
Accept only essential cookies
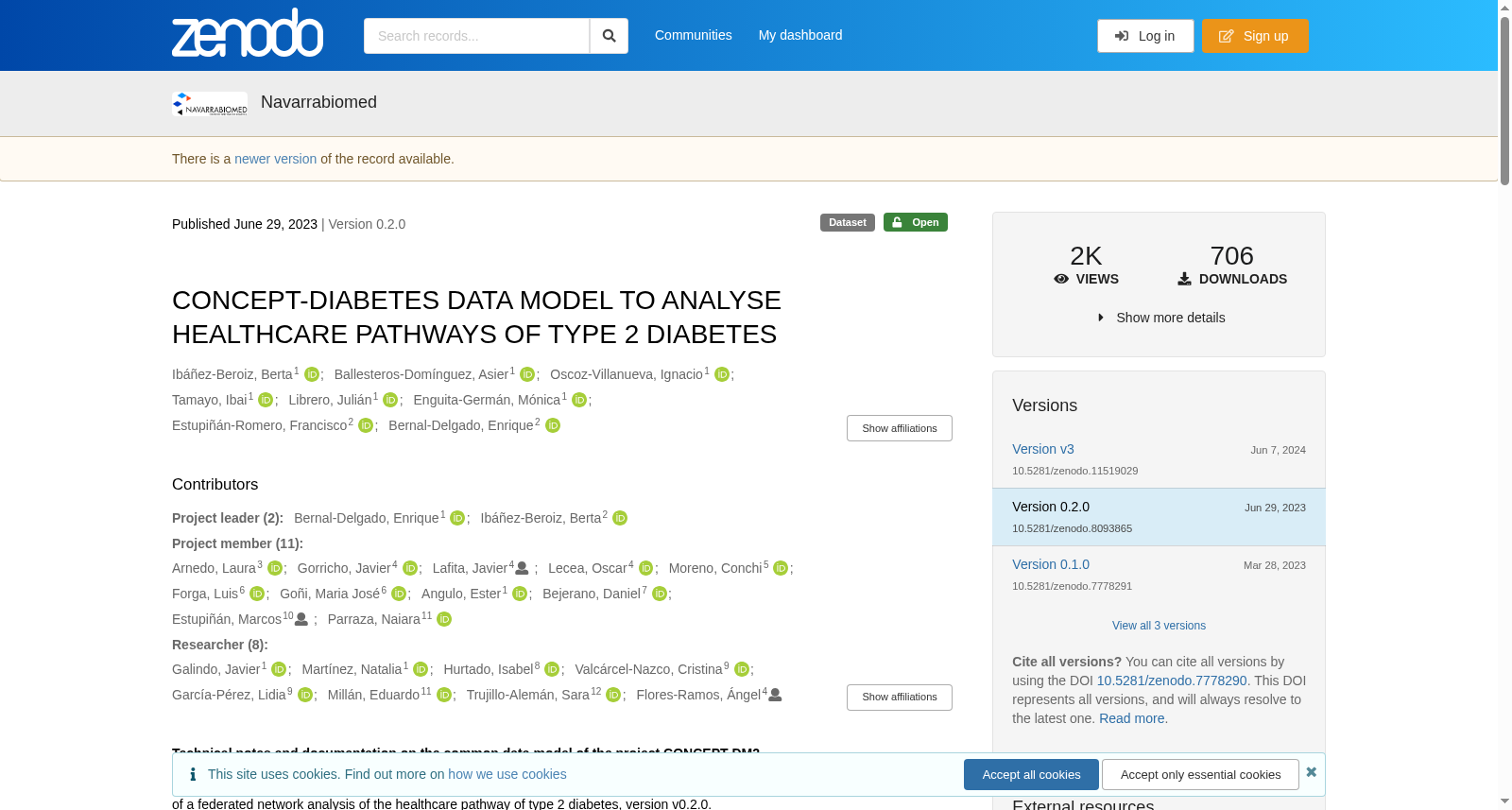pyautogui.click(x=1201, y=775)
